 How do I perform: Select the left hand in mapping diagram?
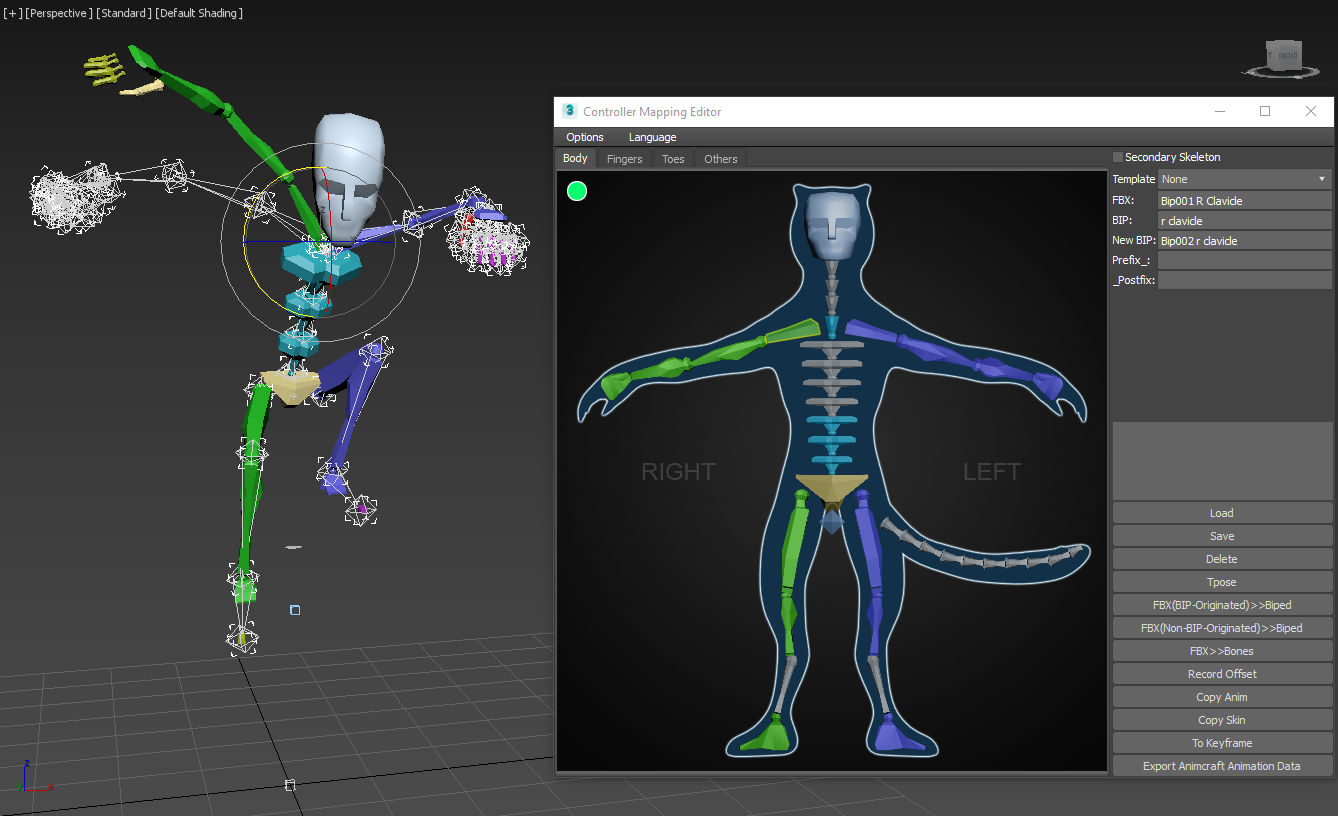pyautogui.click(x=1047, y=386)
